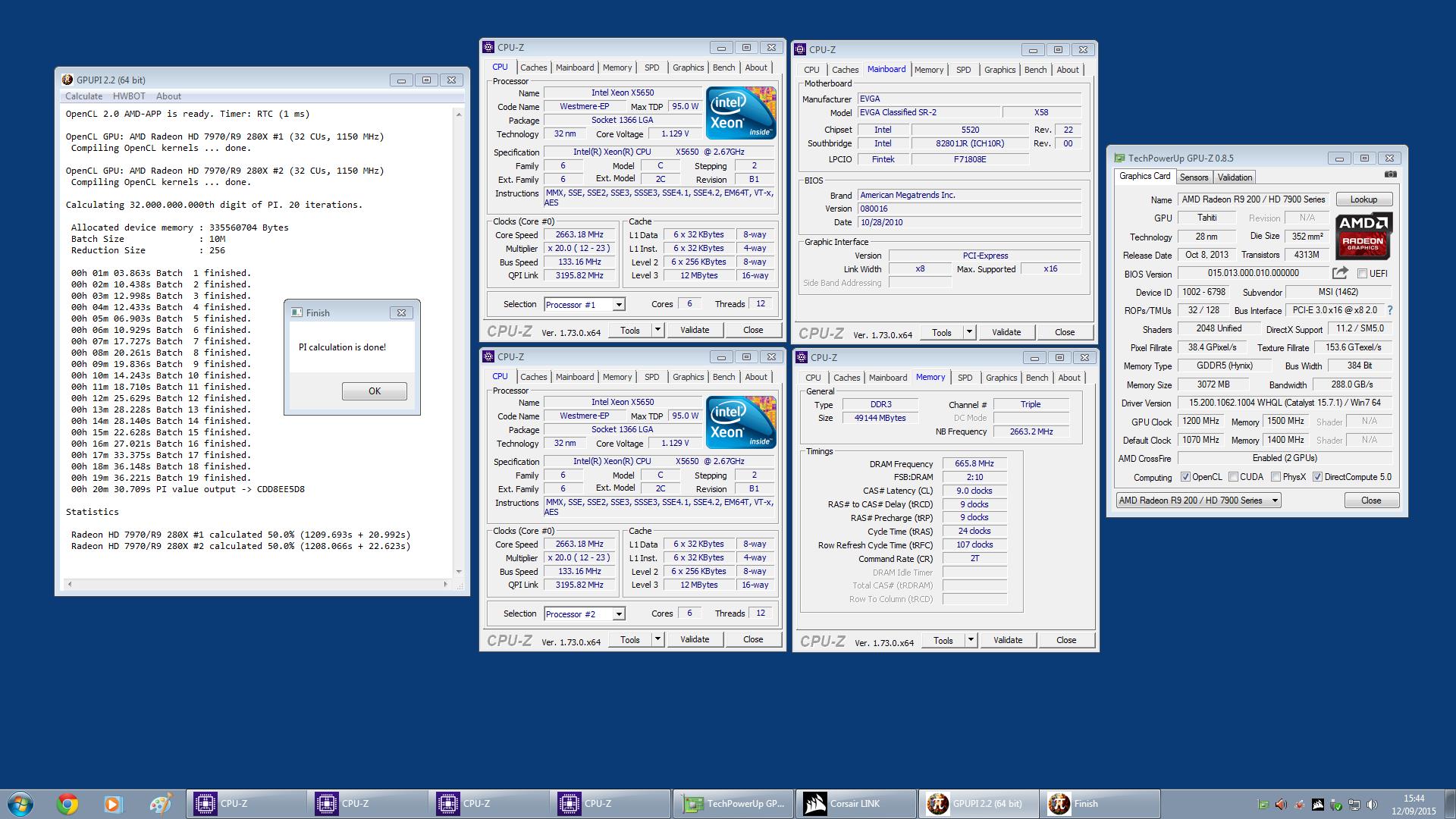Switch to the fourth CPU-Z taskbar item
Viewport: 1456px width, 819px height.
[611, 804]
